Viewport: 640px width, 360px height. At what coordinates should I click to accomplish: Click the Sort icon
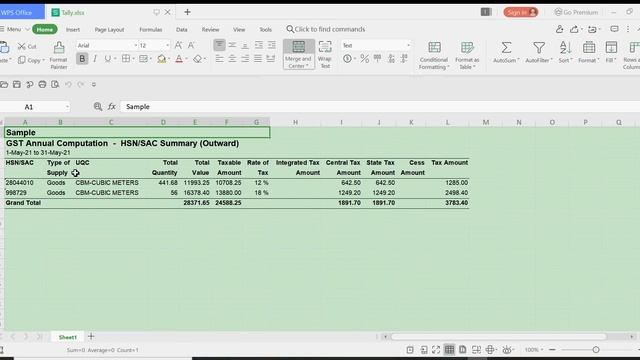(565, 48)
